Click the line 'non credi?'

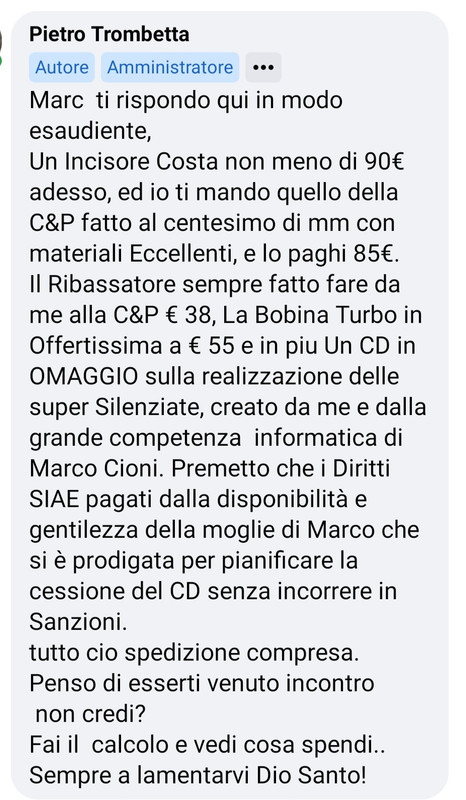pyautogui.click(x=90, y=714)
